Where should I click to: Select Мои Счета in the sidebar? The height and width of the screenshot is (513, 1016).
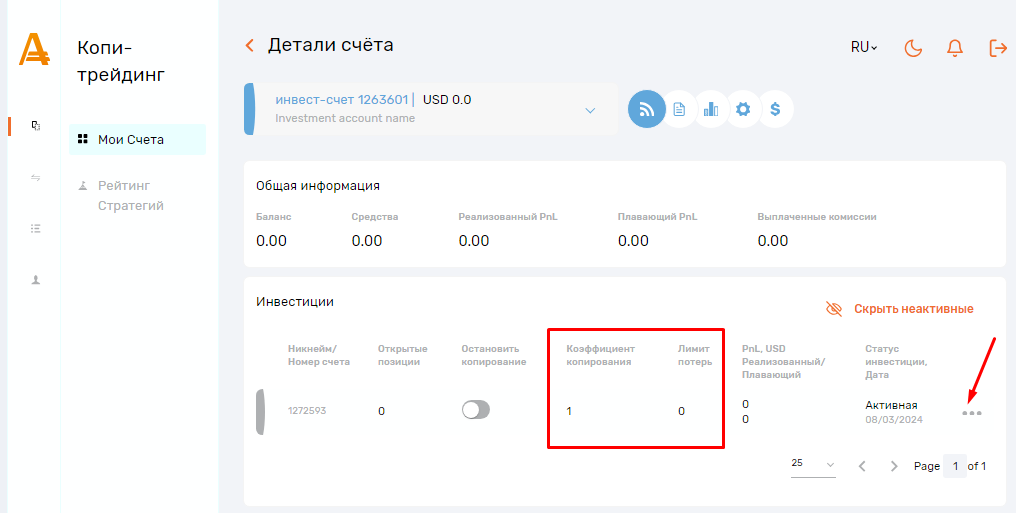(130, 140)
